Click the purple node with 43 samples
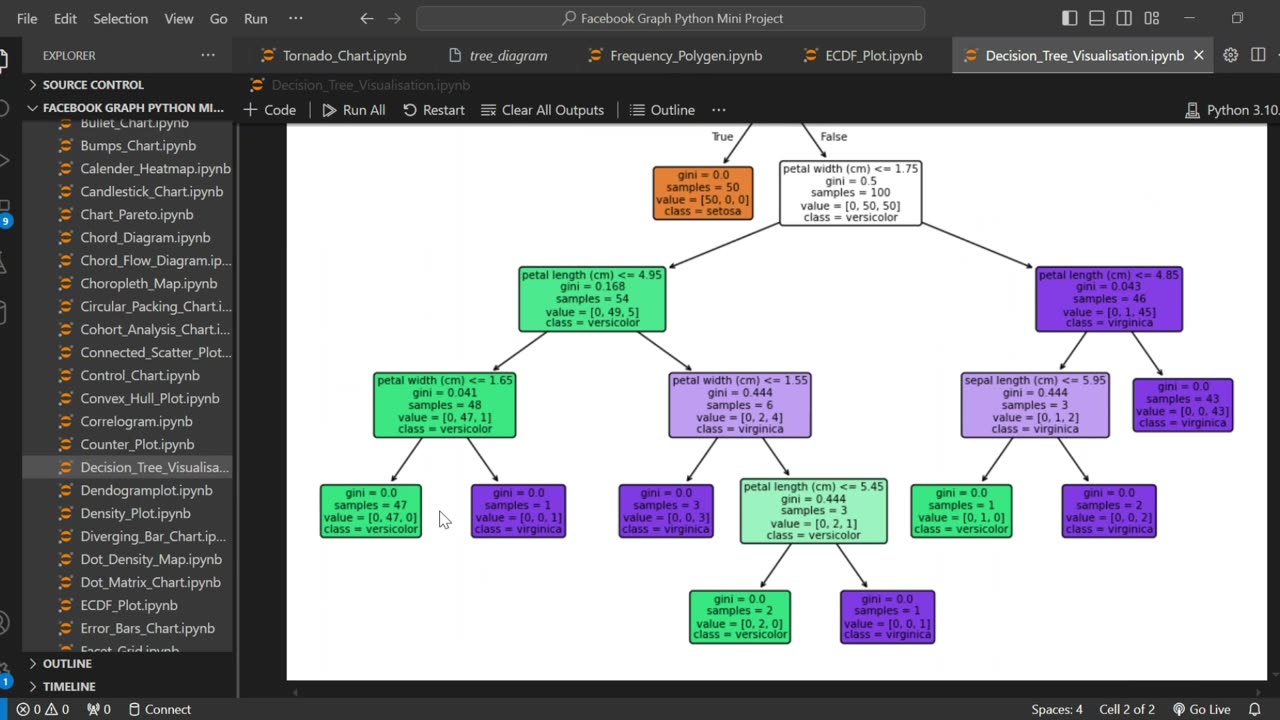 pyautogui.click(x=1182, y=405)
